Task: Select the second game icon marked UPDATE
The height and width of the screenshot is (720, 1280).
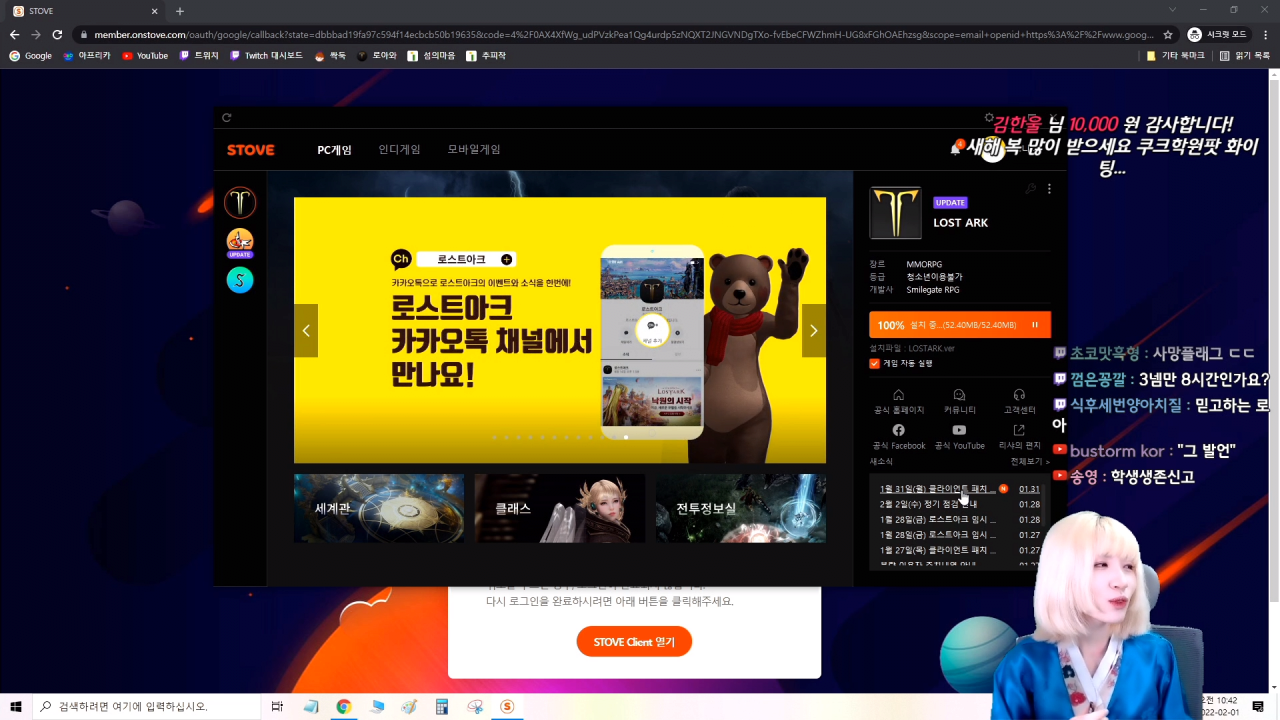Action: (240, 242)
